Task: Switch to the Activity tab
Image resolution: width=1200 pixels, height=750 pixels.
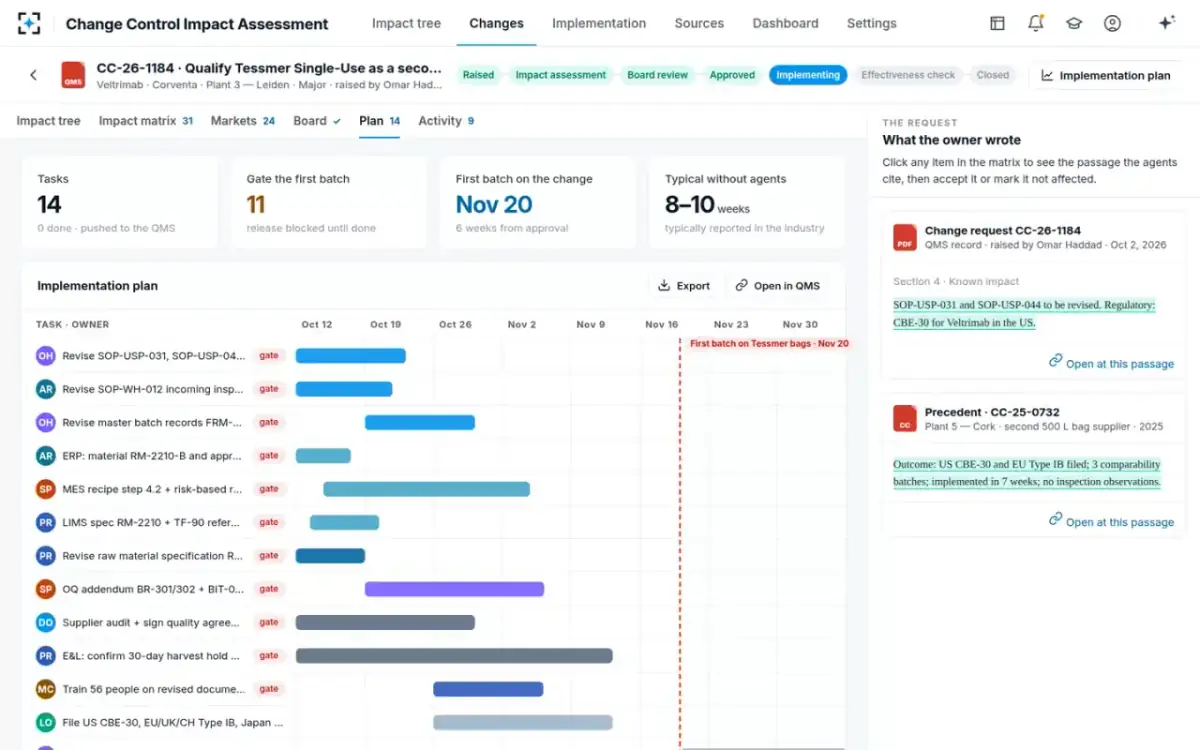Action: pos(446,121)
